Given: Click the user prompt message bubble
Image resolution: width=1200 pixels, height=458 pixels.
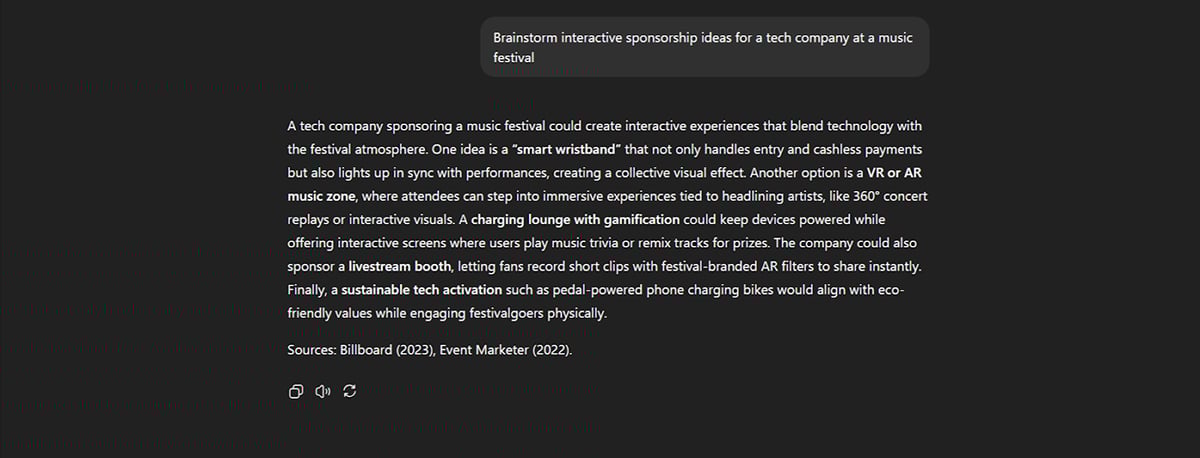Looking at the screenshot, I should [x=704, y=47].
